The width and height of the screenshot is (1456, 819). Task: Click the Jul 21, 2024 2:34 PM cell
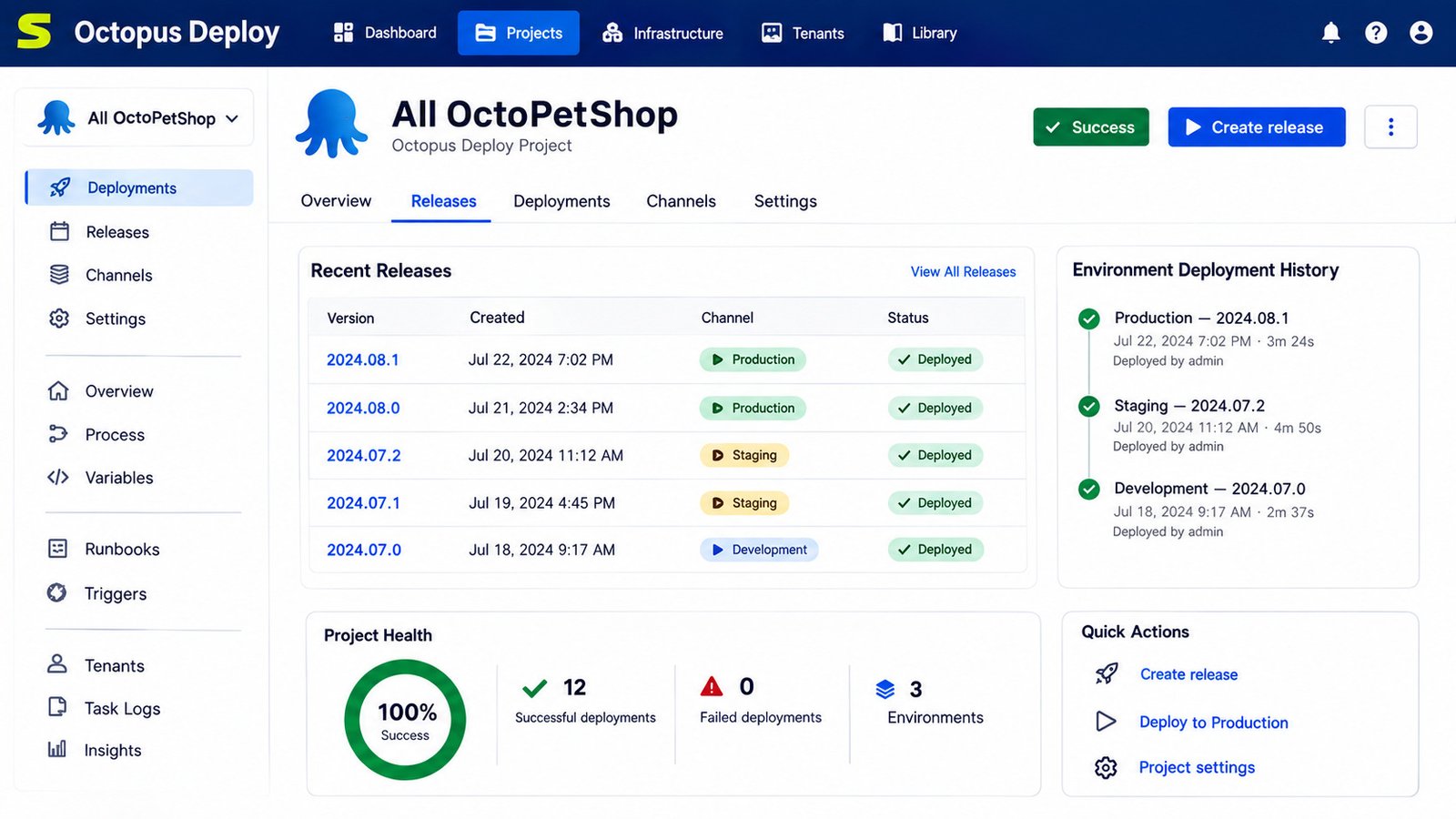click(541, 408)
